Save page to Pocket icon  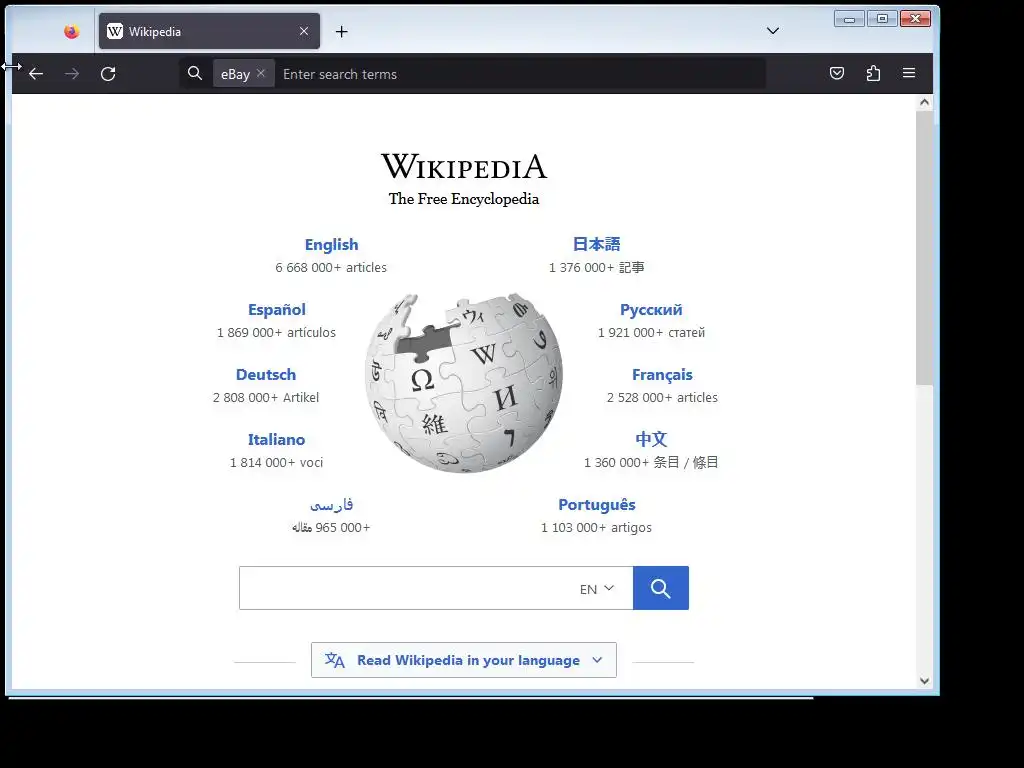tap(837, 73)
